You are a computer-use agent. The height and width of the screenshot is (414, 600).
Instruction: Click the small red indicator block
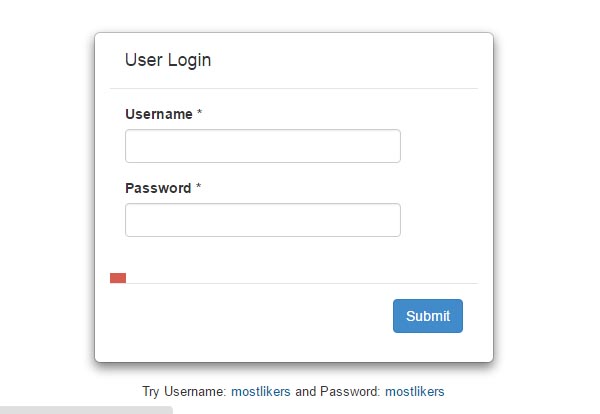coord(118,277)
